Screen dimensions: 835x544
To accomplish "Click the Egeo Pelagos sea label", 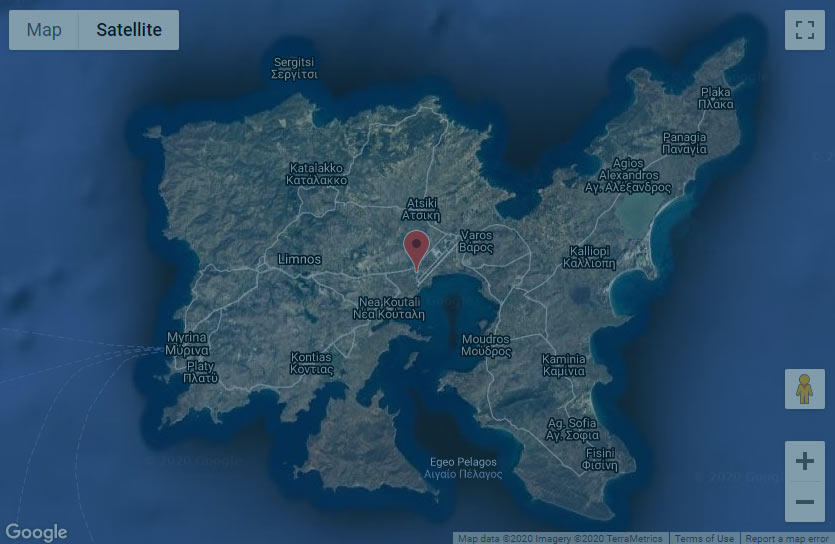I will pyautogui.click(x=463, y=468).
